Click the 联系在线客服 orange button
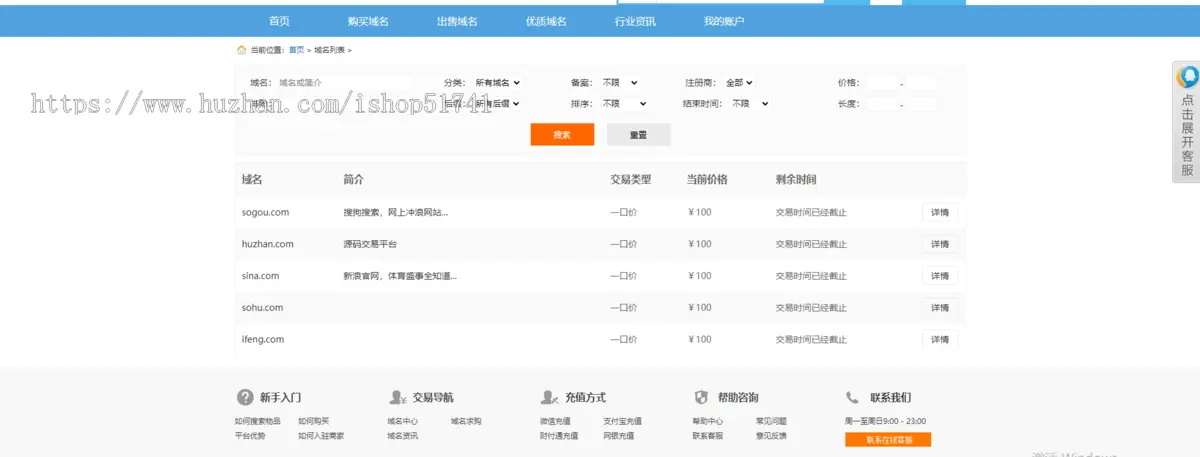This screenshot has height=457, width=1200. click(x=887, y=440)
